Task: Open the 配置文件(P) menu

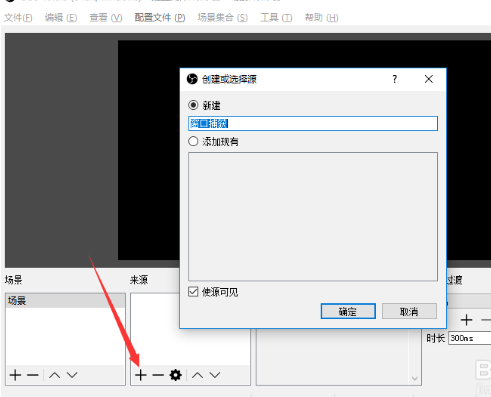Action: (x=160, y=17)
